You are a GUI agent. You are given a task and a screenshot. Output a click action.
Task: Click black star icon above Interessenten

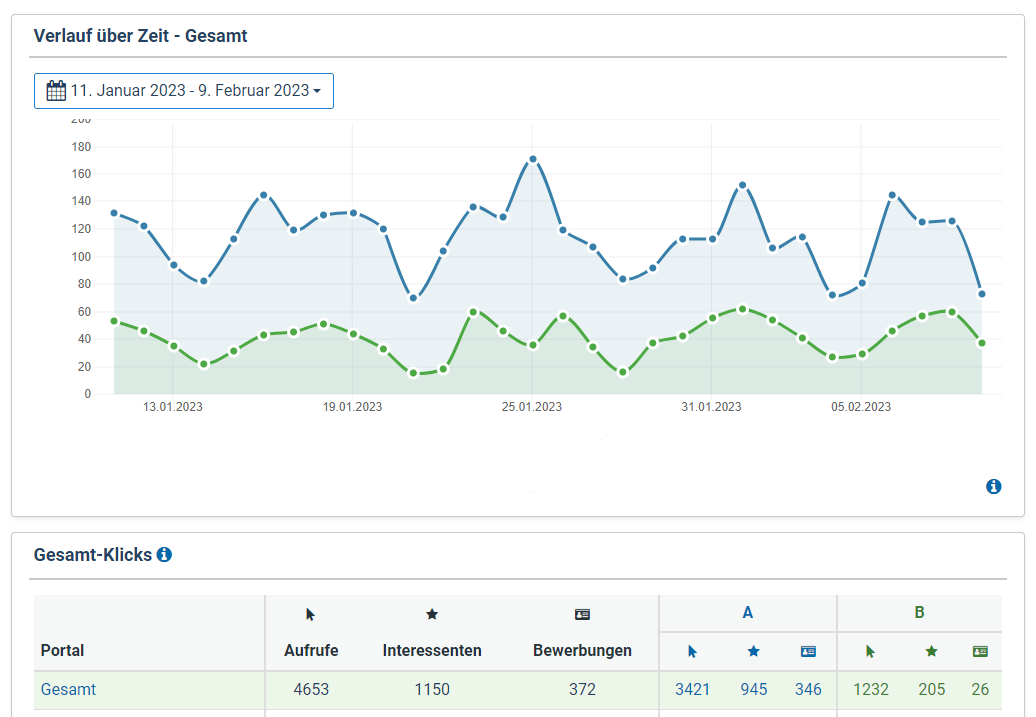pyautogui.click(x=432, y=615)
